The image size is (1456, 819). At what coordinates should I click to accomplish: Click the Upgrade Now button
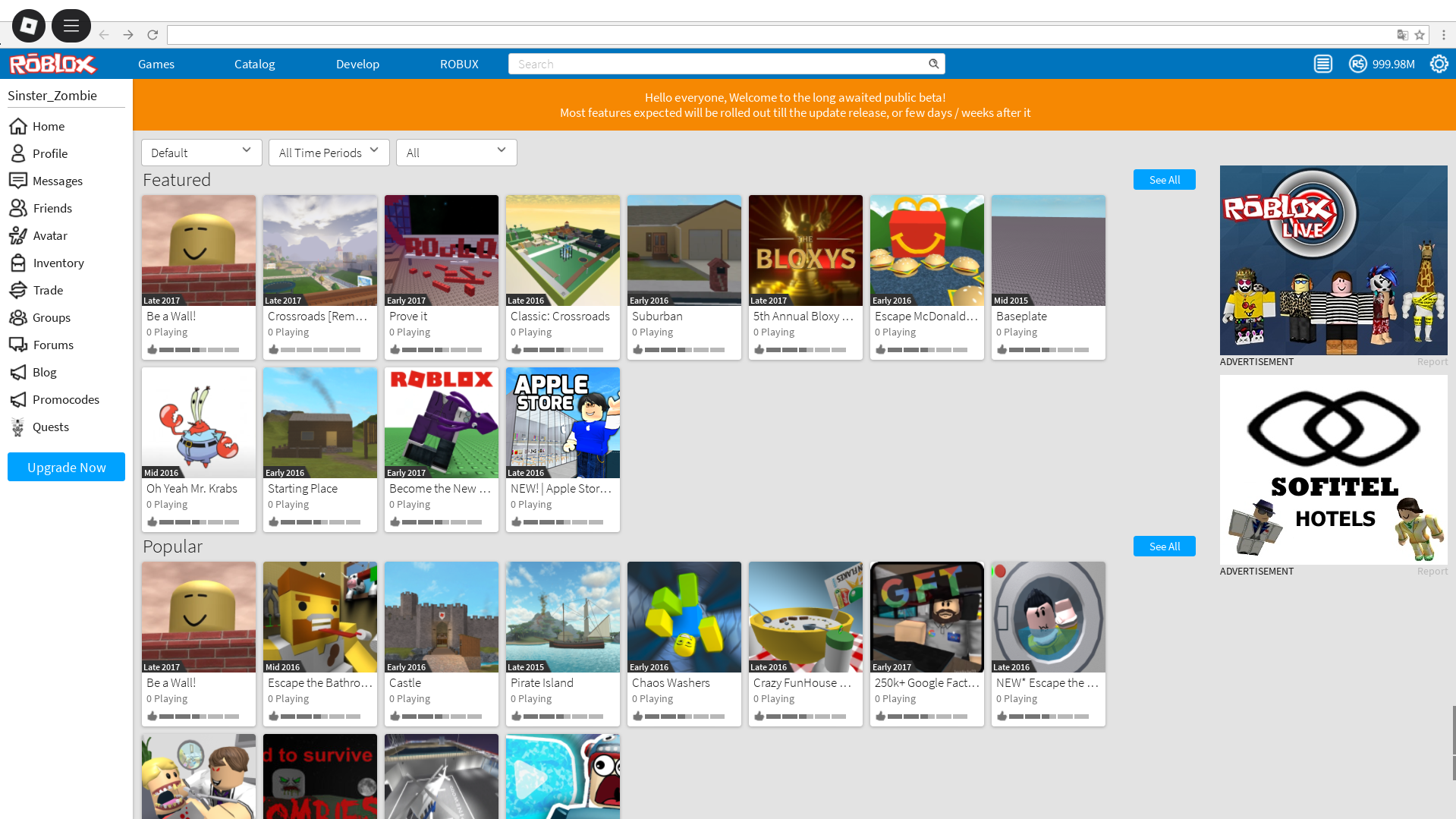(67, 467)
